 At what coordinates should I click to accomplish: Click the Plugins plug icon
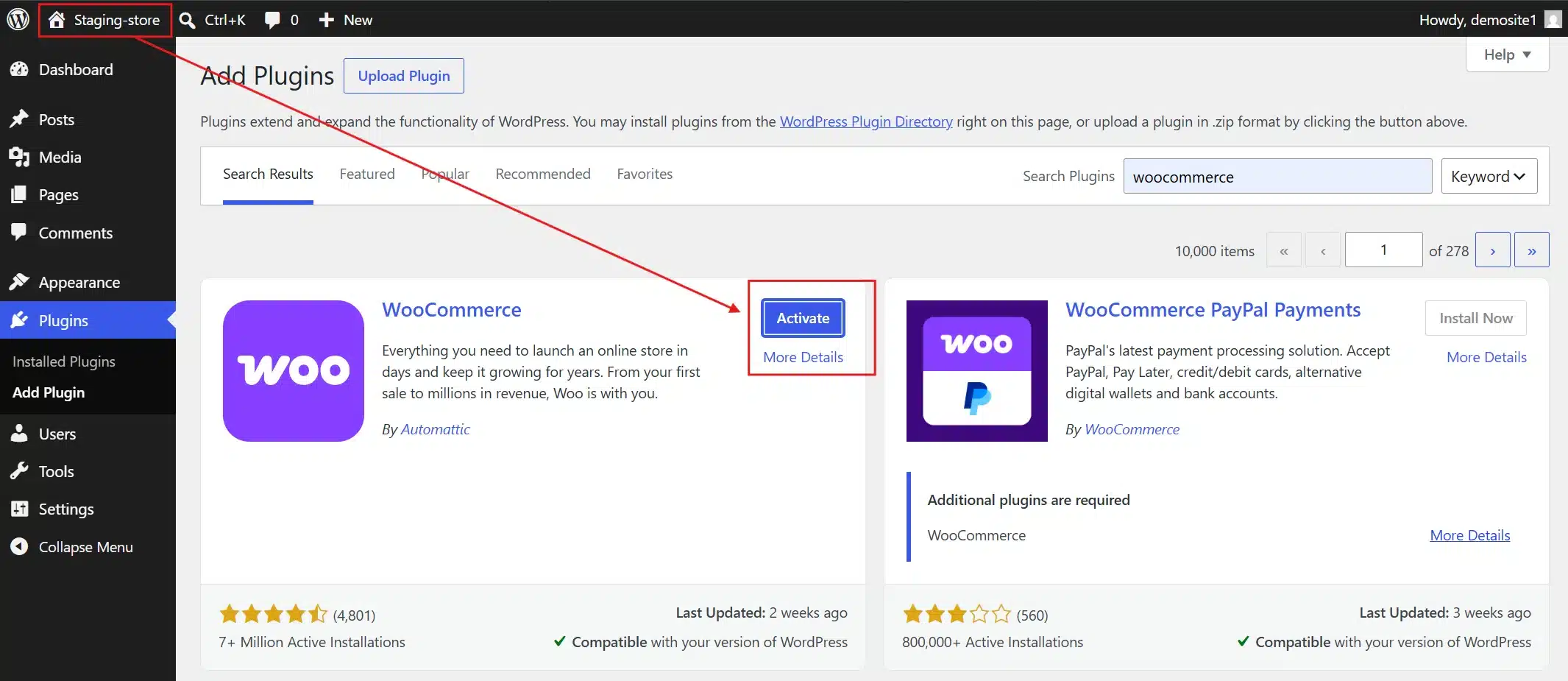(19, 320)
